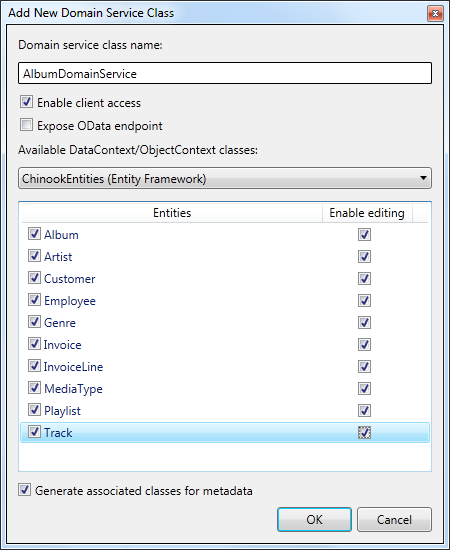Screen dimensions: 450x550
Task: Disable editing for Employee
Action: [364, 300]
